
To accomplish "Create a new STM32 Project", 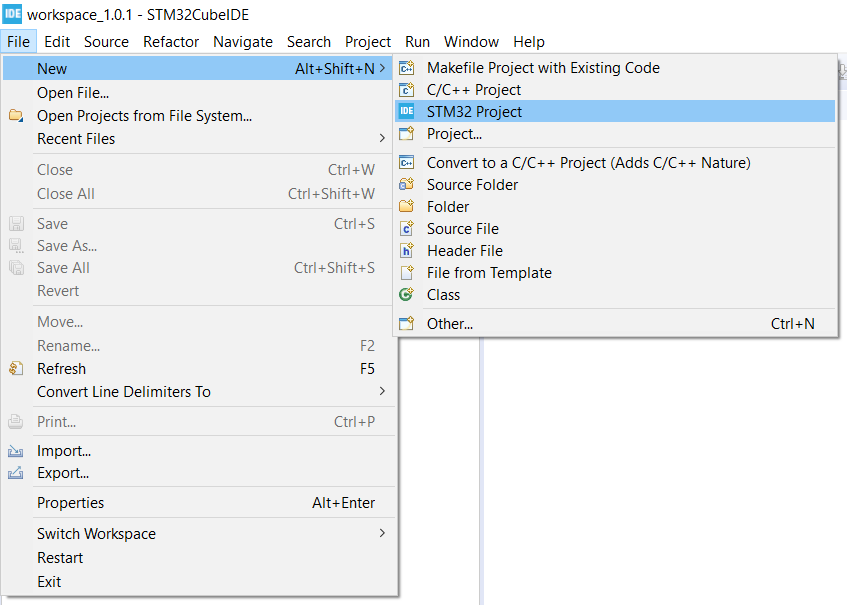I will [x=615, y=111].
